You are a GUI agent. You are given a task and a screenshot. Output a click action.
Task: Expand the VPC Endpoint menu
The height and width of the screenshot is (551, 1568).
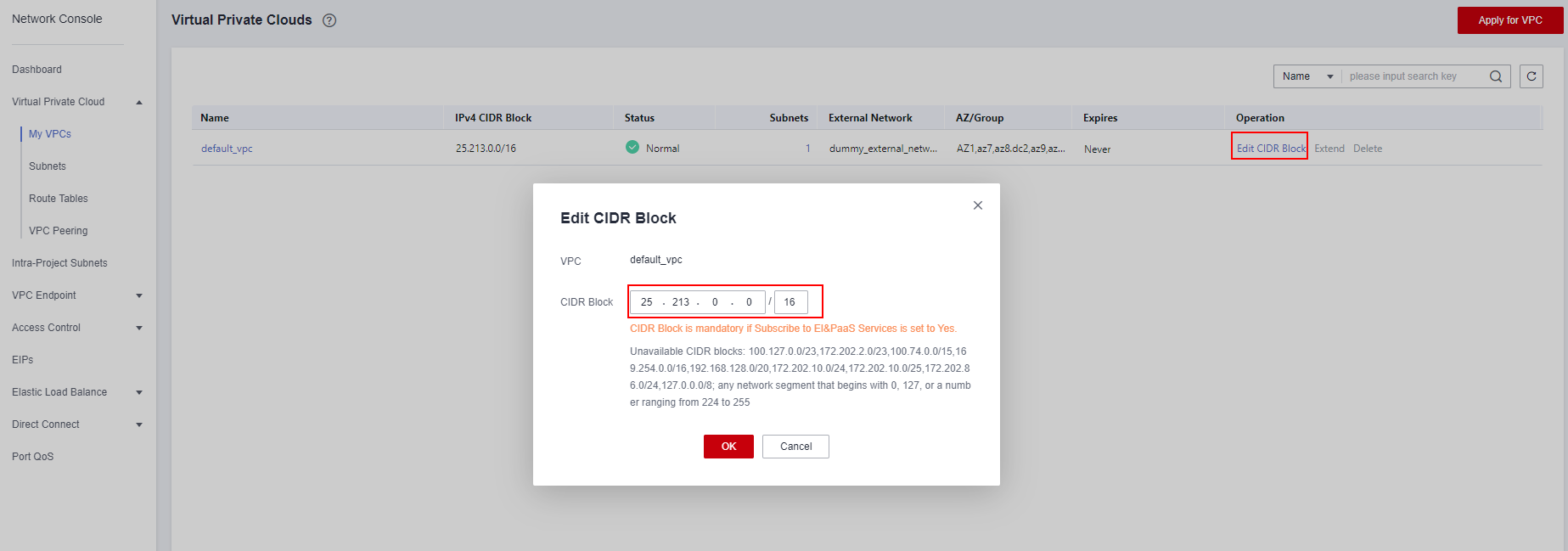click(x=139, y=295)
